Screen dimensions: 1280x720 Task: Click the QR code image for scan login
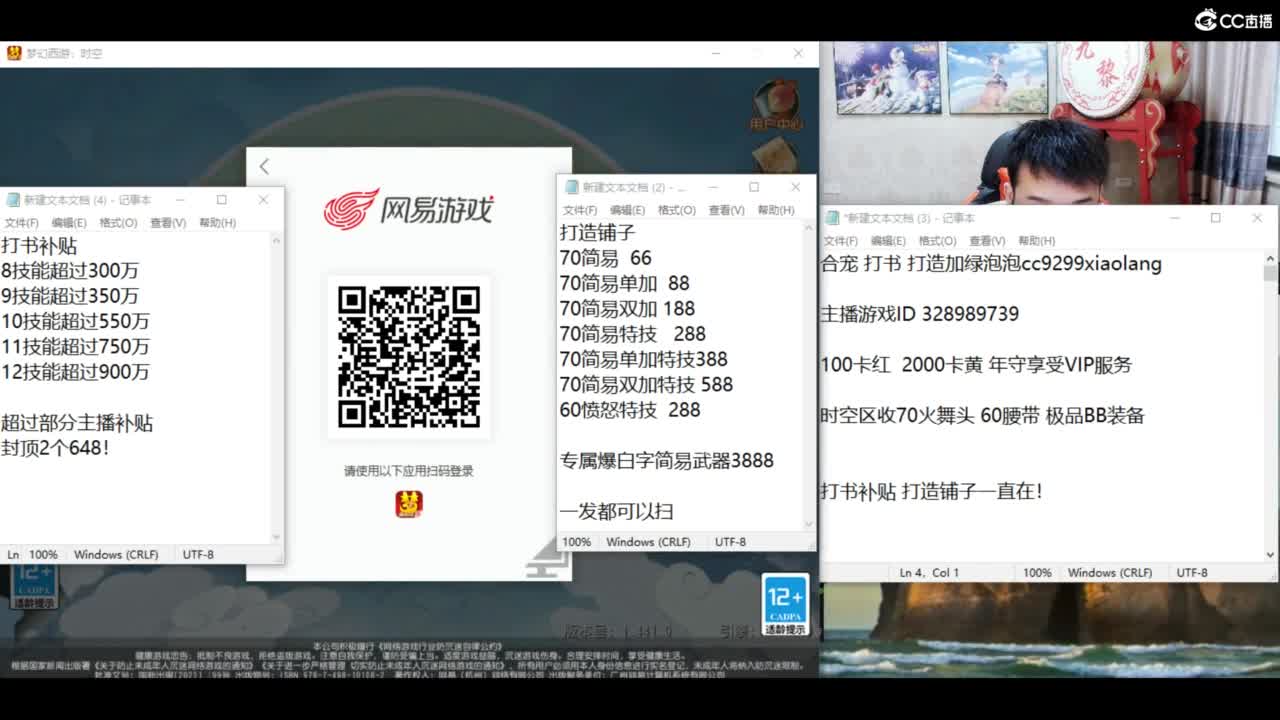pos(409,357)
